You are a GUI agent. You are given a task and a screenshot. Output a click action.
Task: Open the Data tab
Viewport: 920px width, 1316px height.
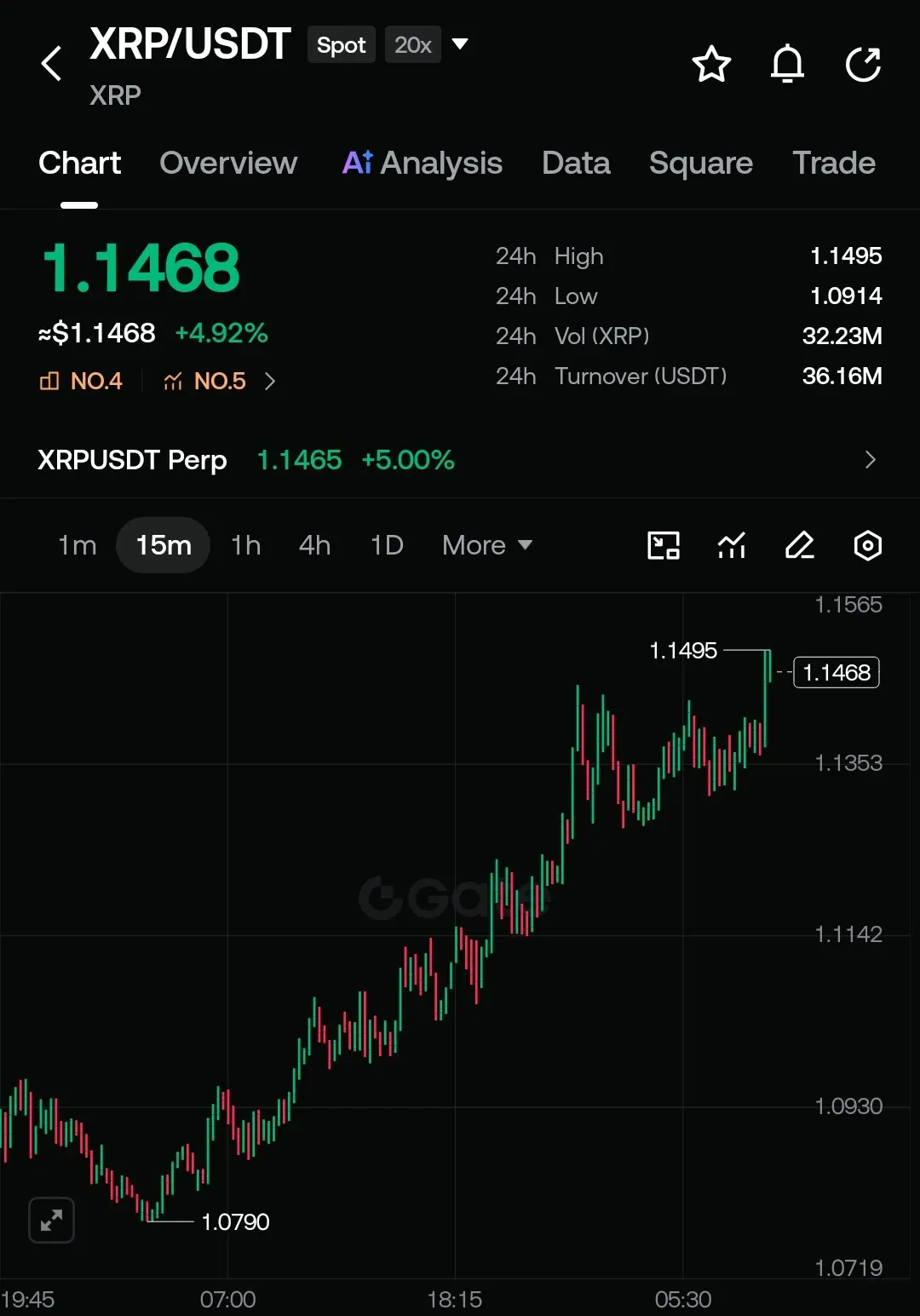point(576,163)
